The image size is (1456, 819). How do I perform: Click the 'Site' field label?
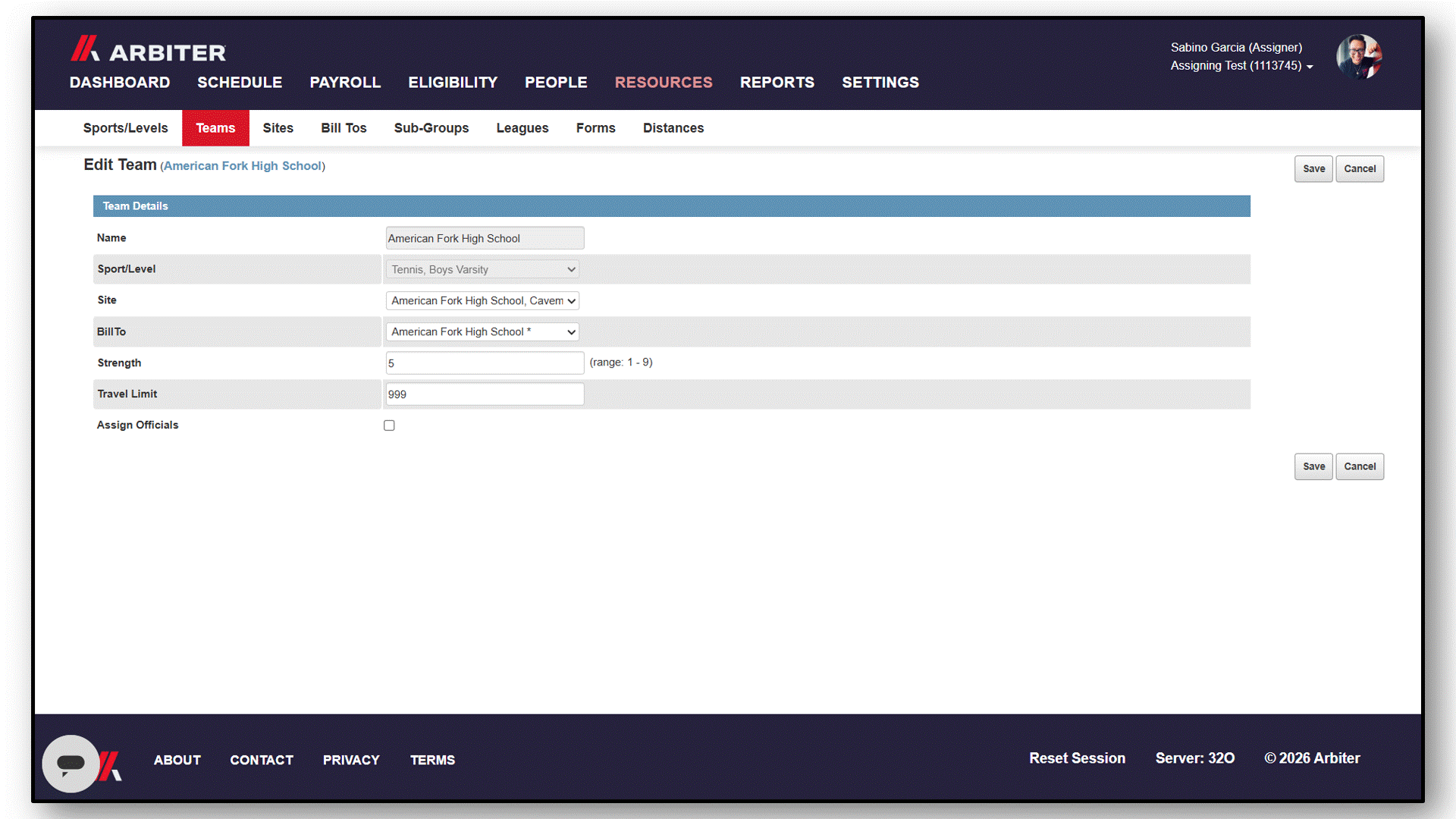(x=107, y=300)
